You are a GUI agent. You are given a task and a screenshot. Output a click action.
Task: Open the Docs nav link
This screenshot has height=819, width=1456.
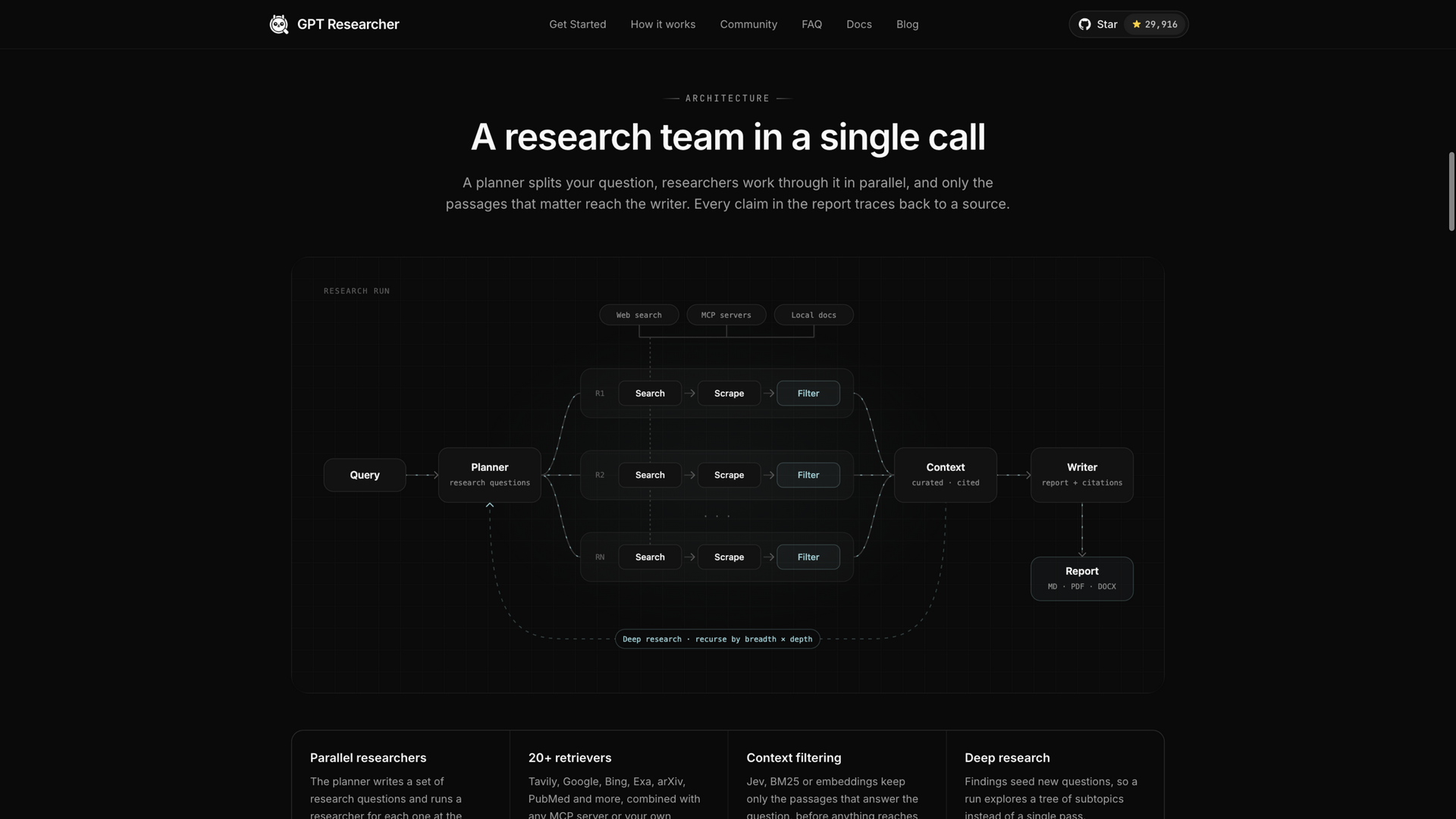click(x=859, y=24)
